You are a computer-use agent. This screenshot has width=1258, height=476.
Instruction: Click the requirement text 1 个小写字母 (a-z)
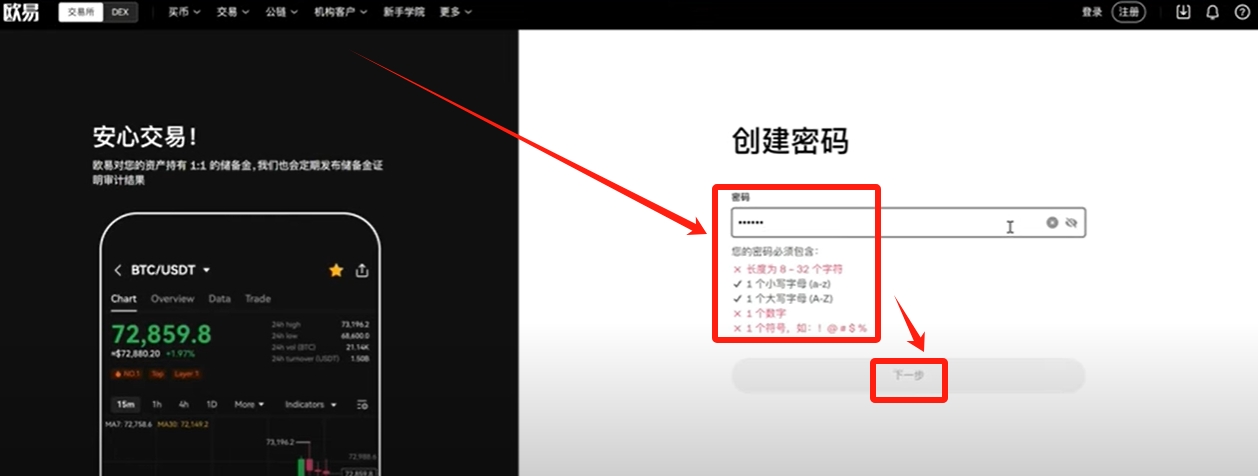789,284
